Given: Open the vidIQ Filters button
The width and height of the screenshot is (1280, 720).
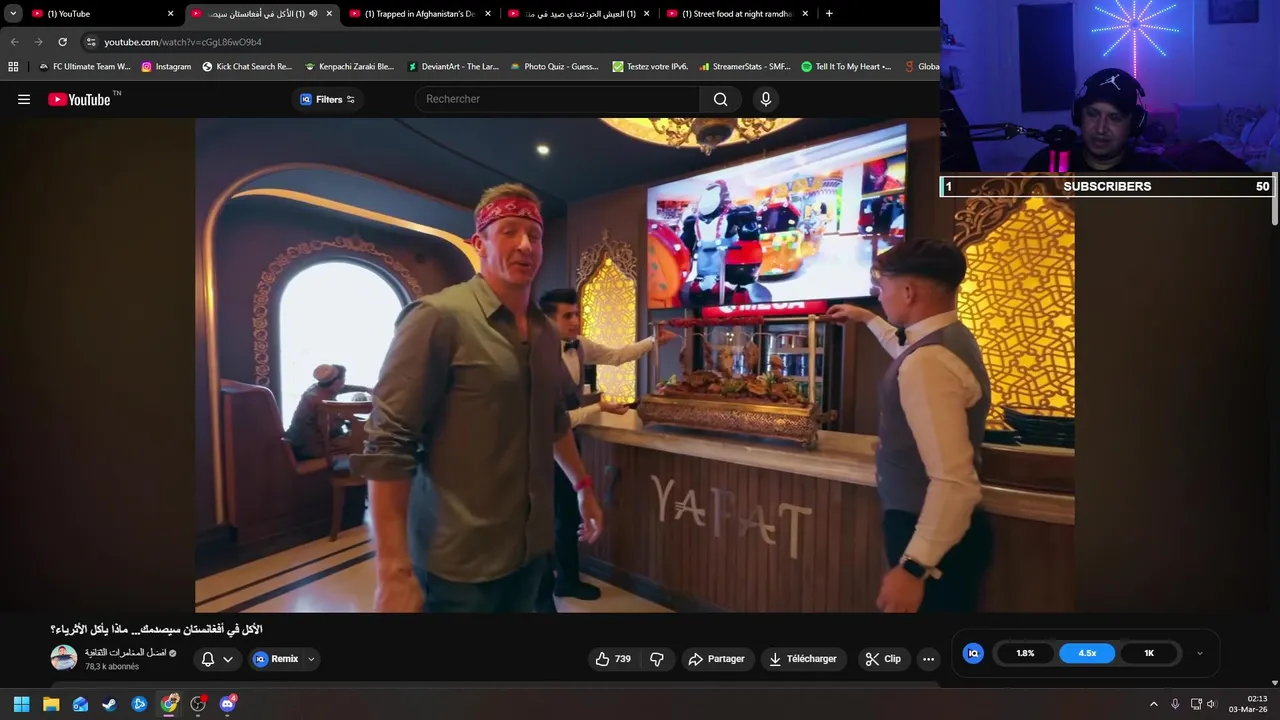Looking at the screenshot, I should click(x=328, y=99).
